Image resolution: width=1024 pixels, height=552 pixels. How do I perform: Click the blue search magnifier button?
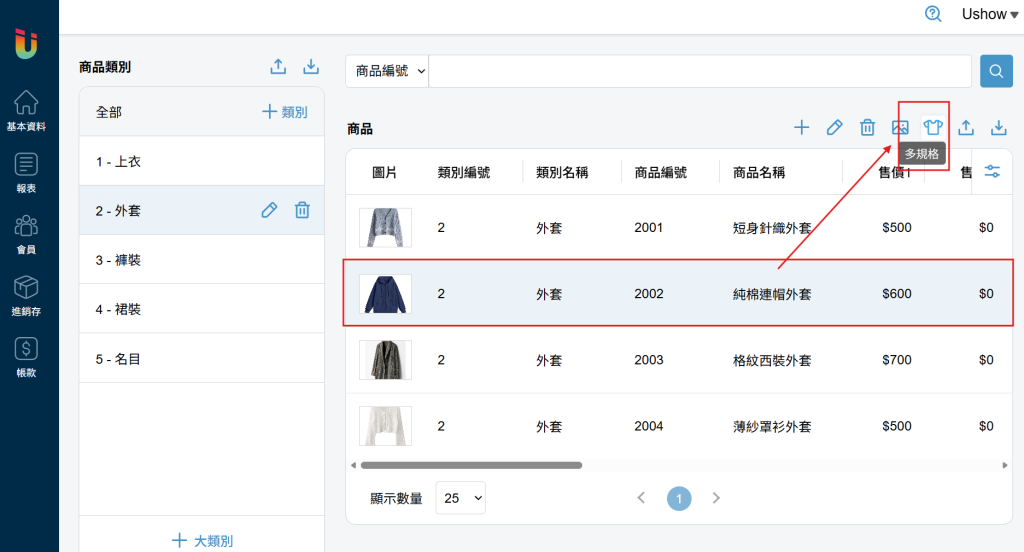[996, 71]
